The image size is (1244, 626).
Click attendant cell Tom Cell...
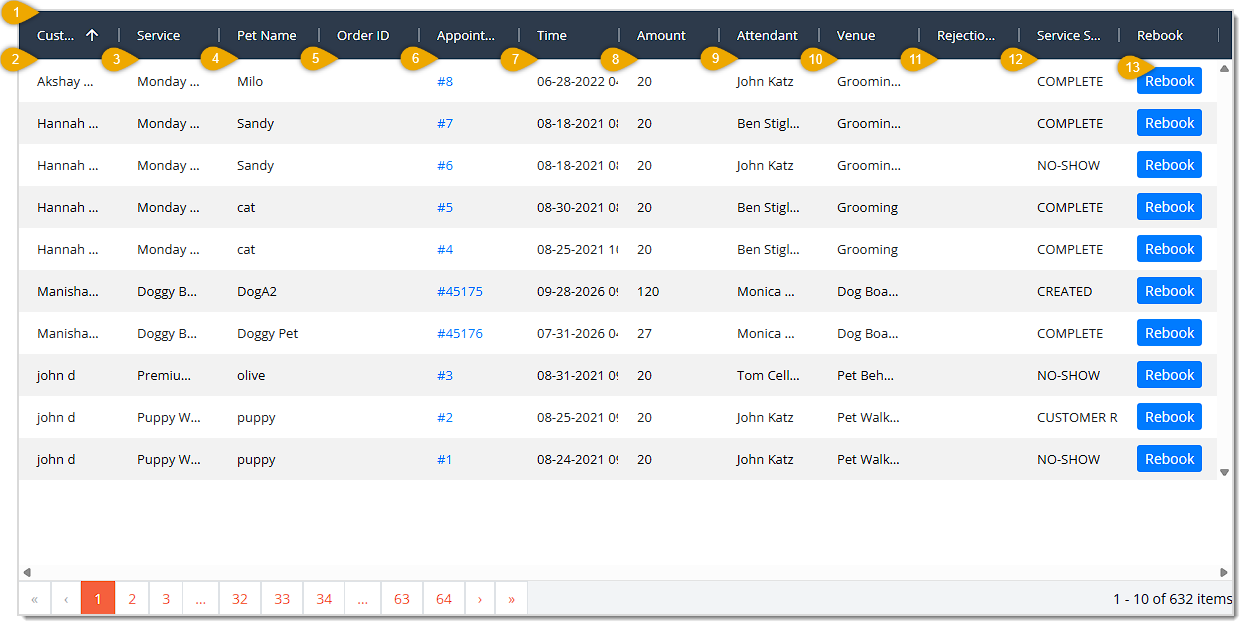(x=768, y=375)
